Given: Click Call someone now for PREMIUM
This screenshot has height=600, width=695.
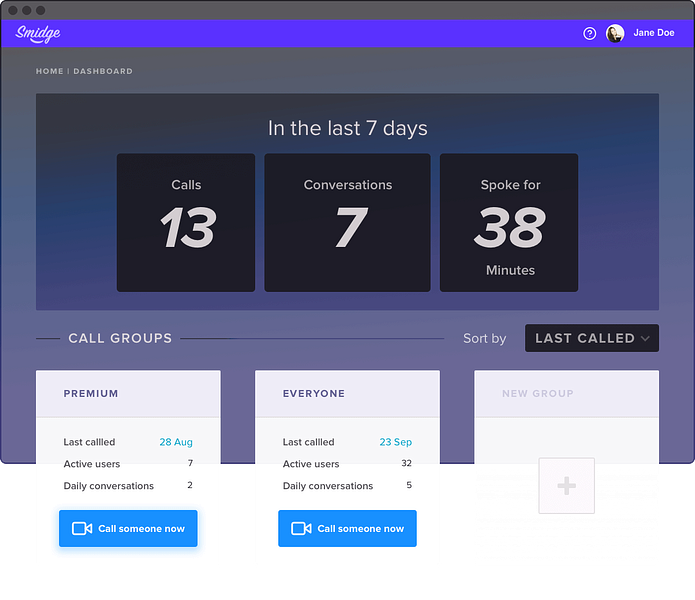Looking at the screenshot, I should pos(128,528).
